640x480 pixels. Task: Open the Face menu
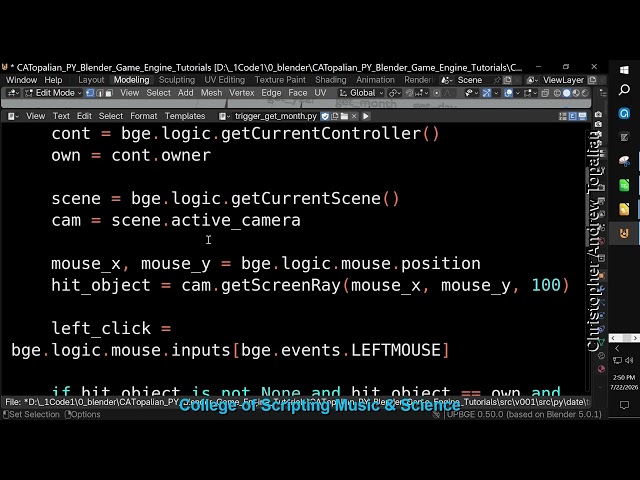(x=298, y=93)
